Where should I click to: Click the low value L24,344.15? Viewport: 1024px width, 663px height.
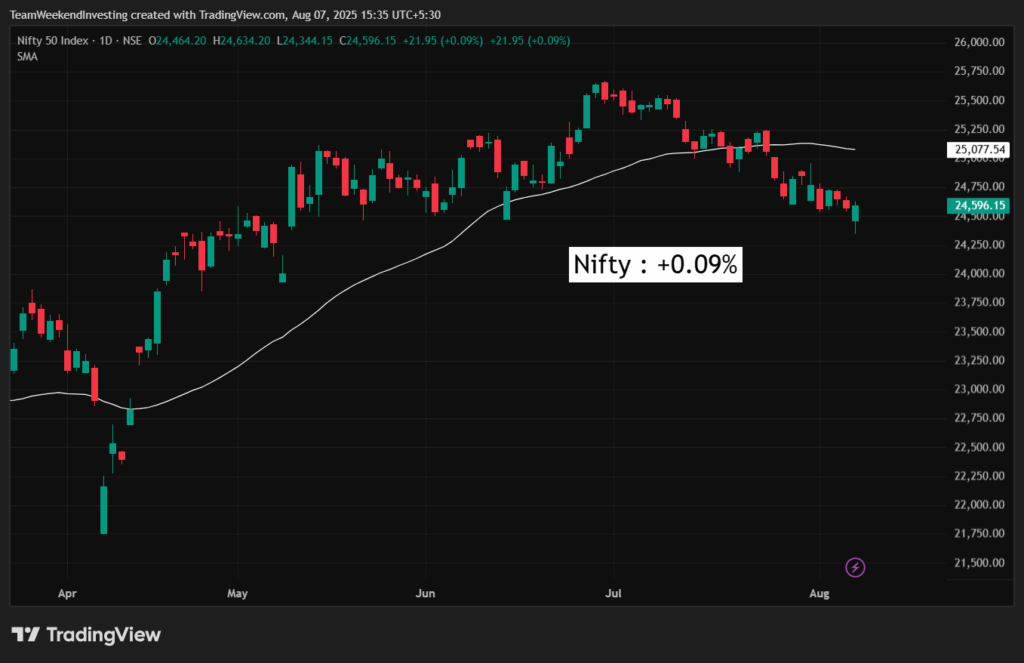304,40
